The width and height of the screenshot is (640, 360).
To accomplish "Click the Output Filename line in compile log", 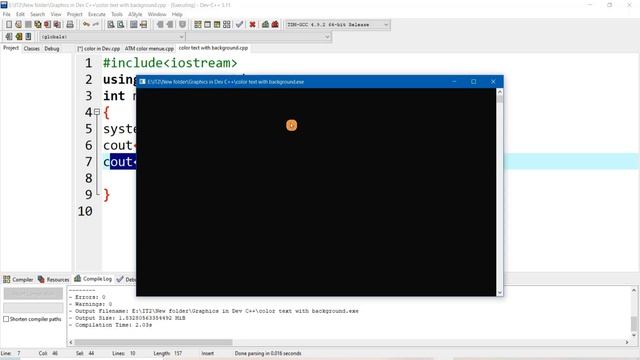I will (x=213, y=311).
